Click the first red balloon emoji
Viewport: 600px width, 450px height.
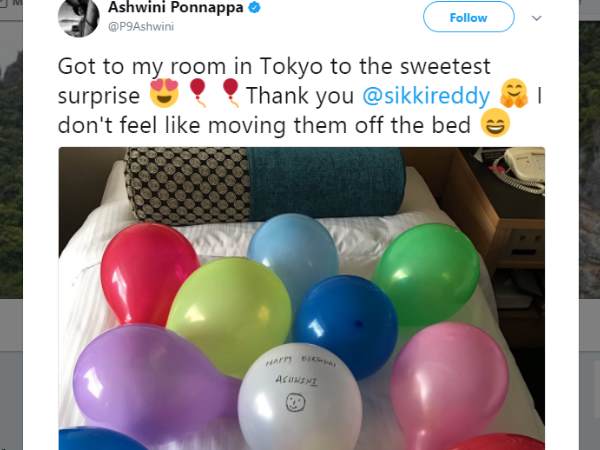pos(198,92)
